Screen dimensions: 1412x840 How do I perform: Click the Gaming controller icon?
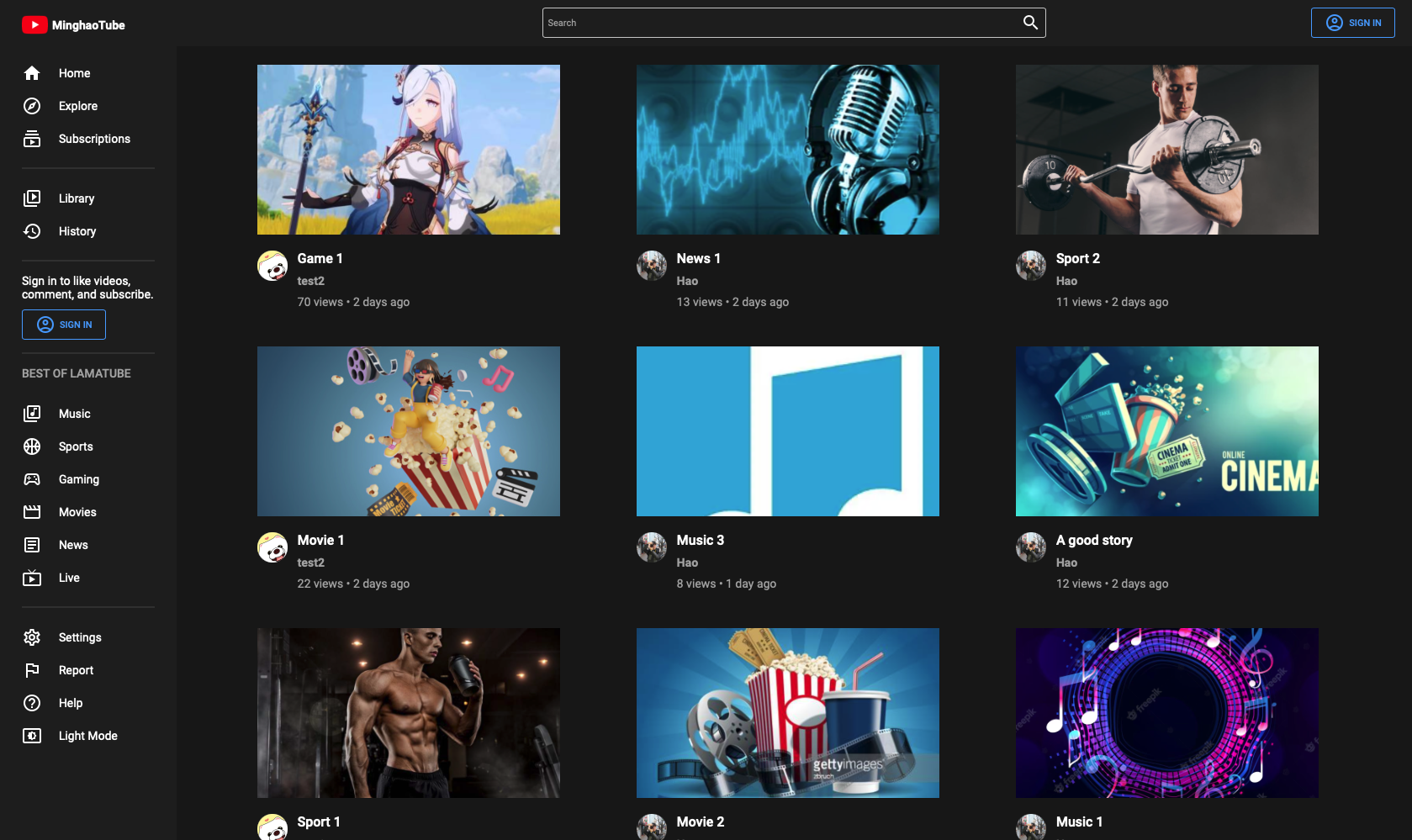click(x=32, y=479)
